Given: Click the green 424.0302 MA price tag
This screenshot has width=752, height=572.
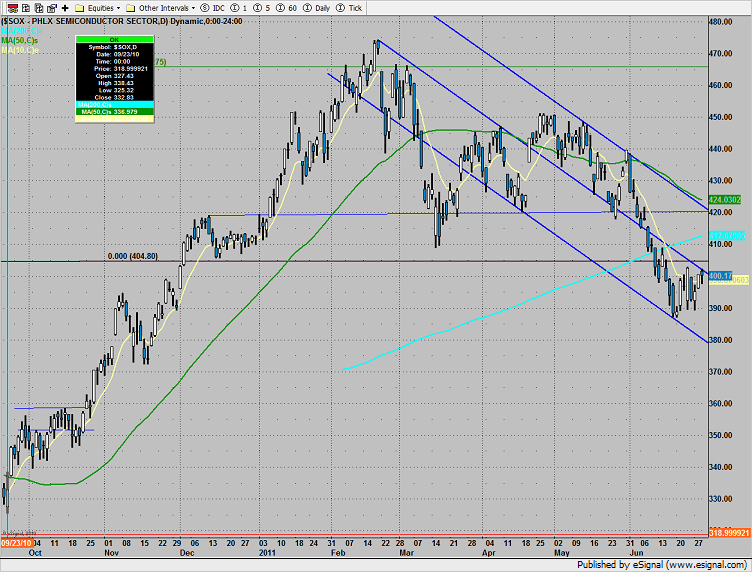Looking at the screenshot, I should 725,199.
